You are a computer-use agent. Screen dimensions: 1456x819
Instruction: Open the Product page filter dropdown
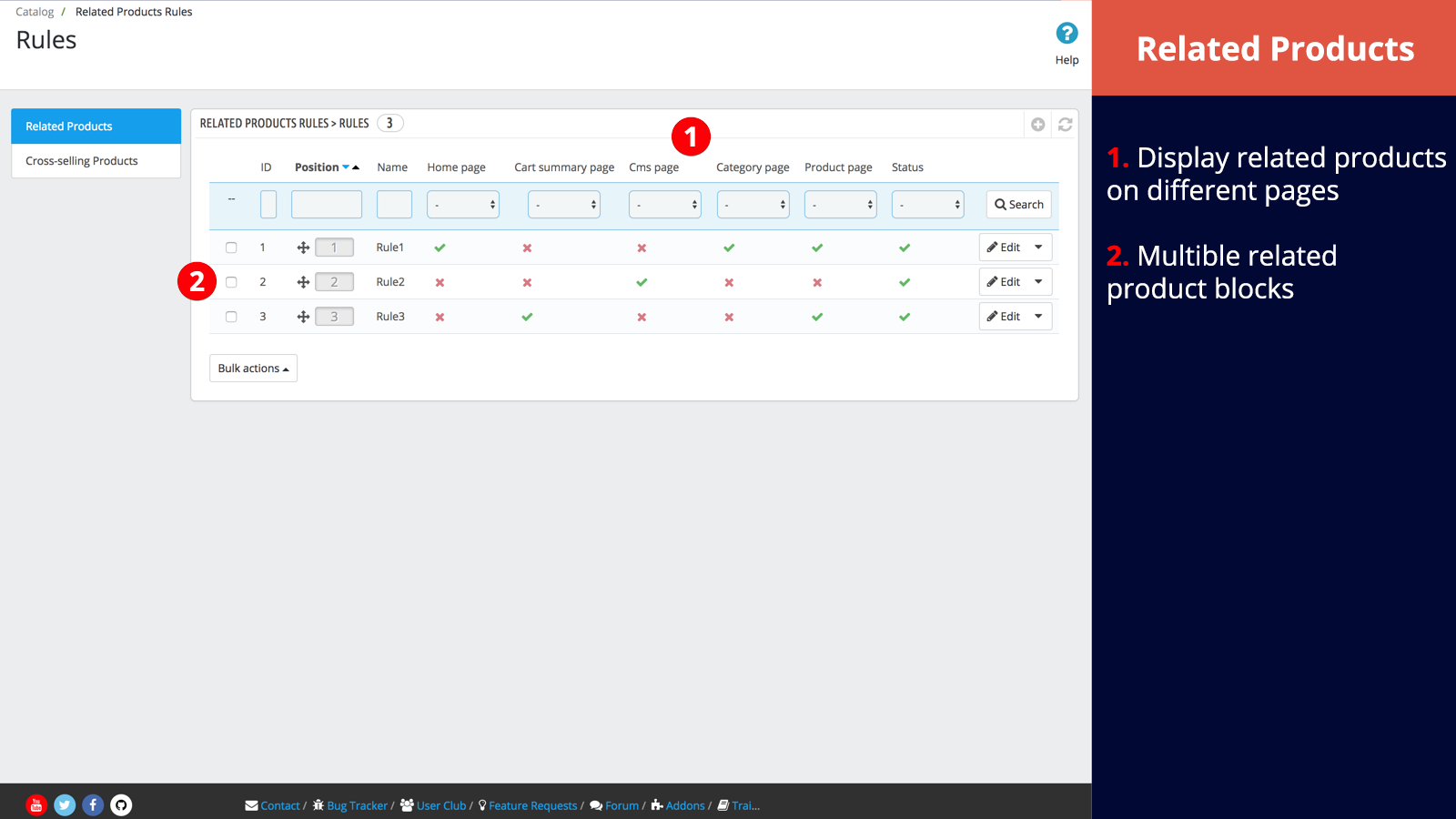[x=841, y=205]
